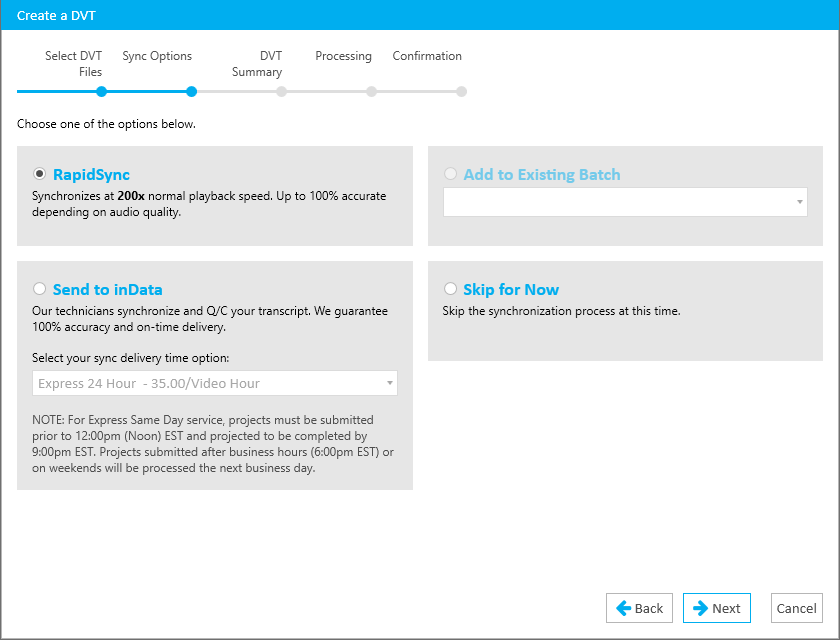Click the Confirmation progress dot
Image resolution: width=840 pixels, height=640 pixels.
click(x=461, y=92)
